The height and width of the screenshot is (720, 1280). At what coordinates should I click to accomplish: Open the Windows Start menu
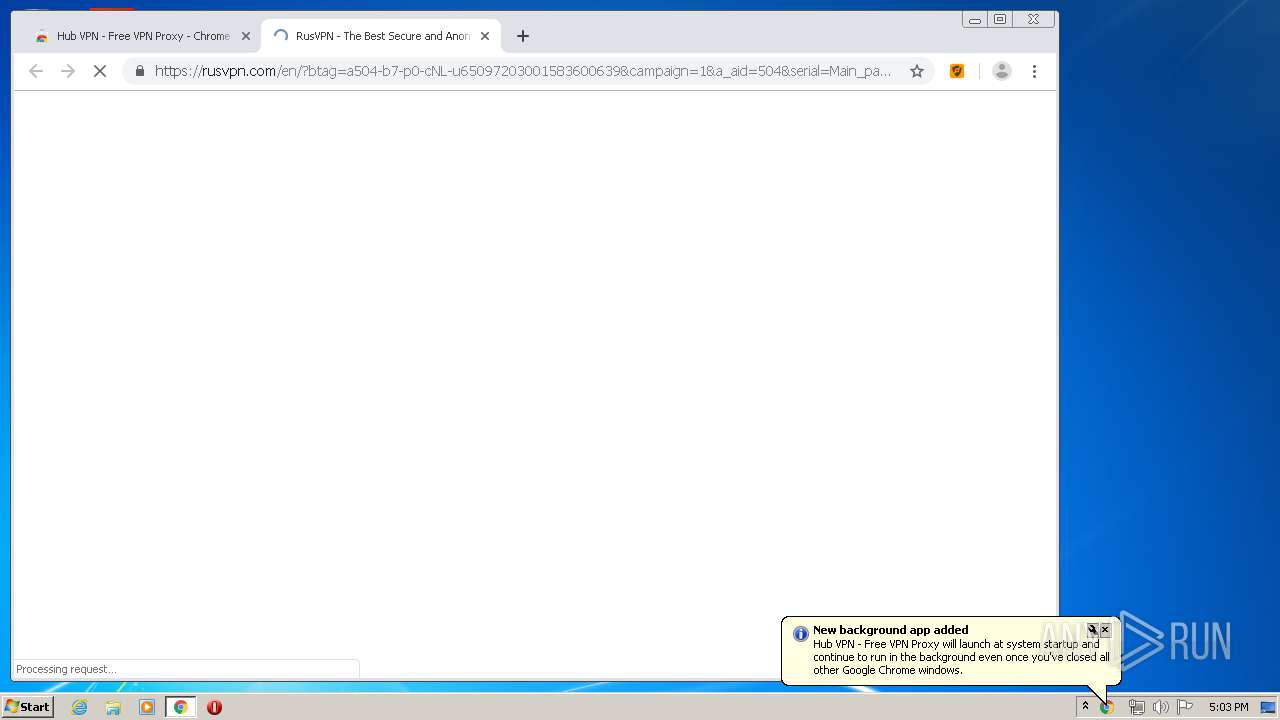pyautogui.click(x=27, y=707)
